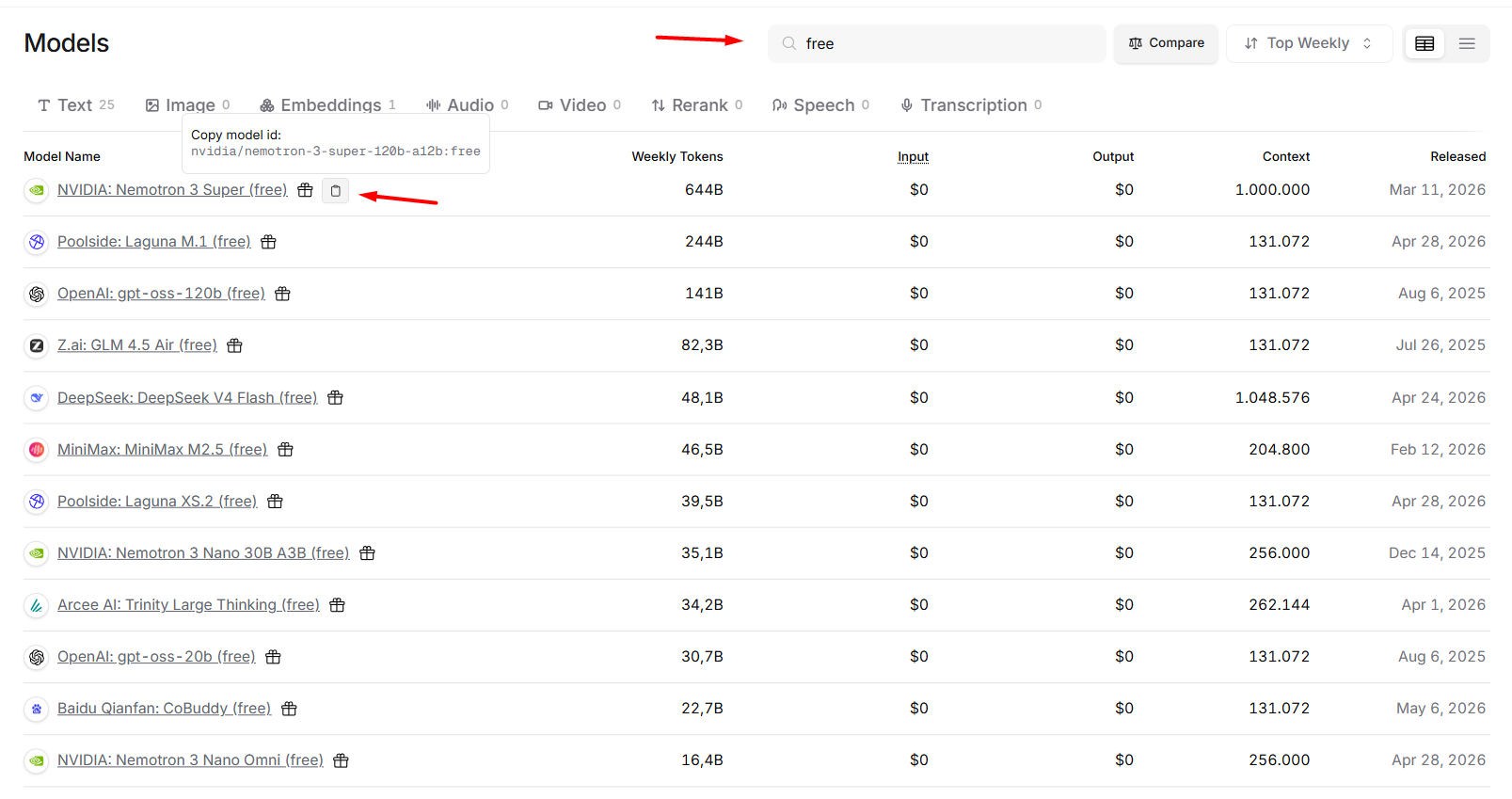Select the Audio modality tab

pos(467,105)
